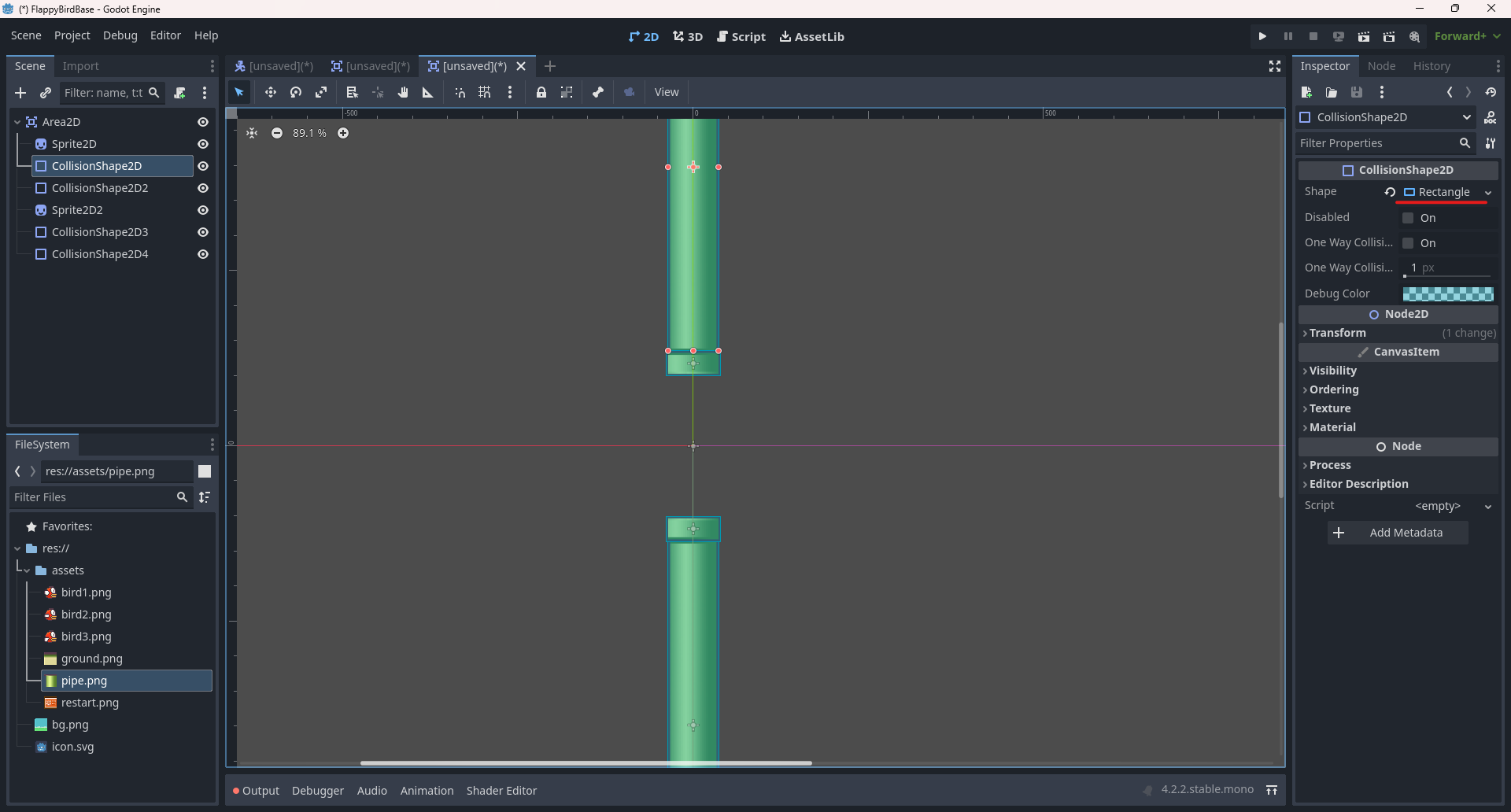Viewport: 1511px width, 812px height.
Task: Click Add Metadata button
Action: [1398, 533]
